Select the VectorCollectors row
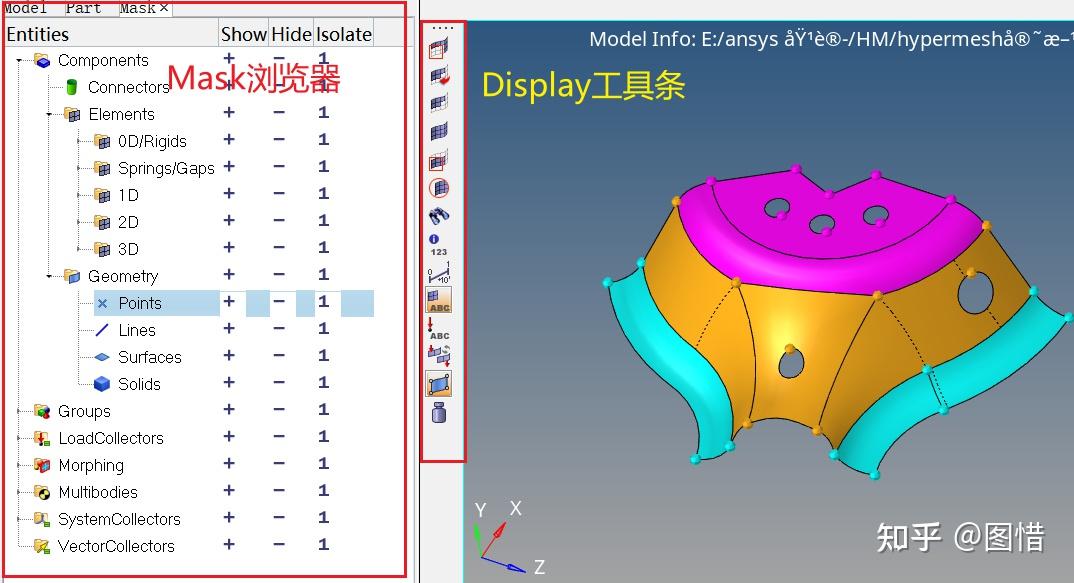 click(x=116, y=547)
